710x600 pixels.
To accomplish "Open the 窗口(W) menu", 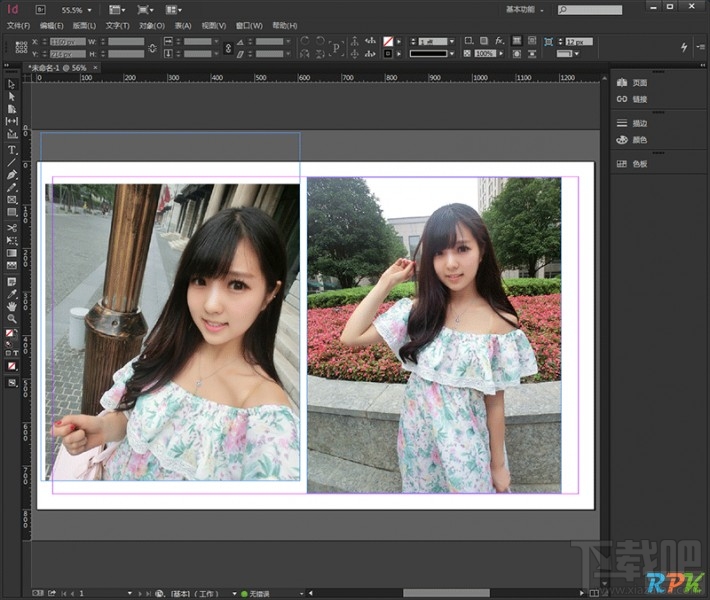I will click(251, 25).
